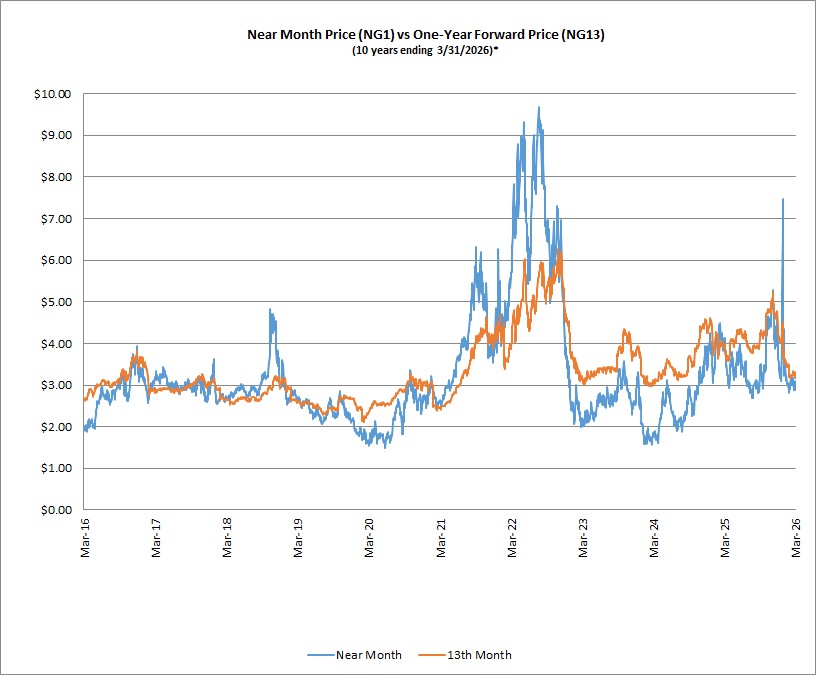The width and height of the screenshot is (816, 675).
Task: Click the "$6.00" y-axis label
Action: (56, 260)
